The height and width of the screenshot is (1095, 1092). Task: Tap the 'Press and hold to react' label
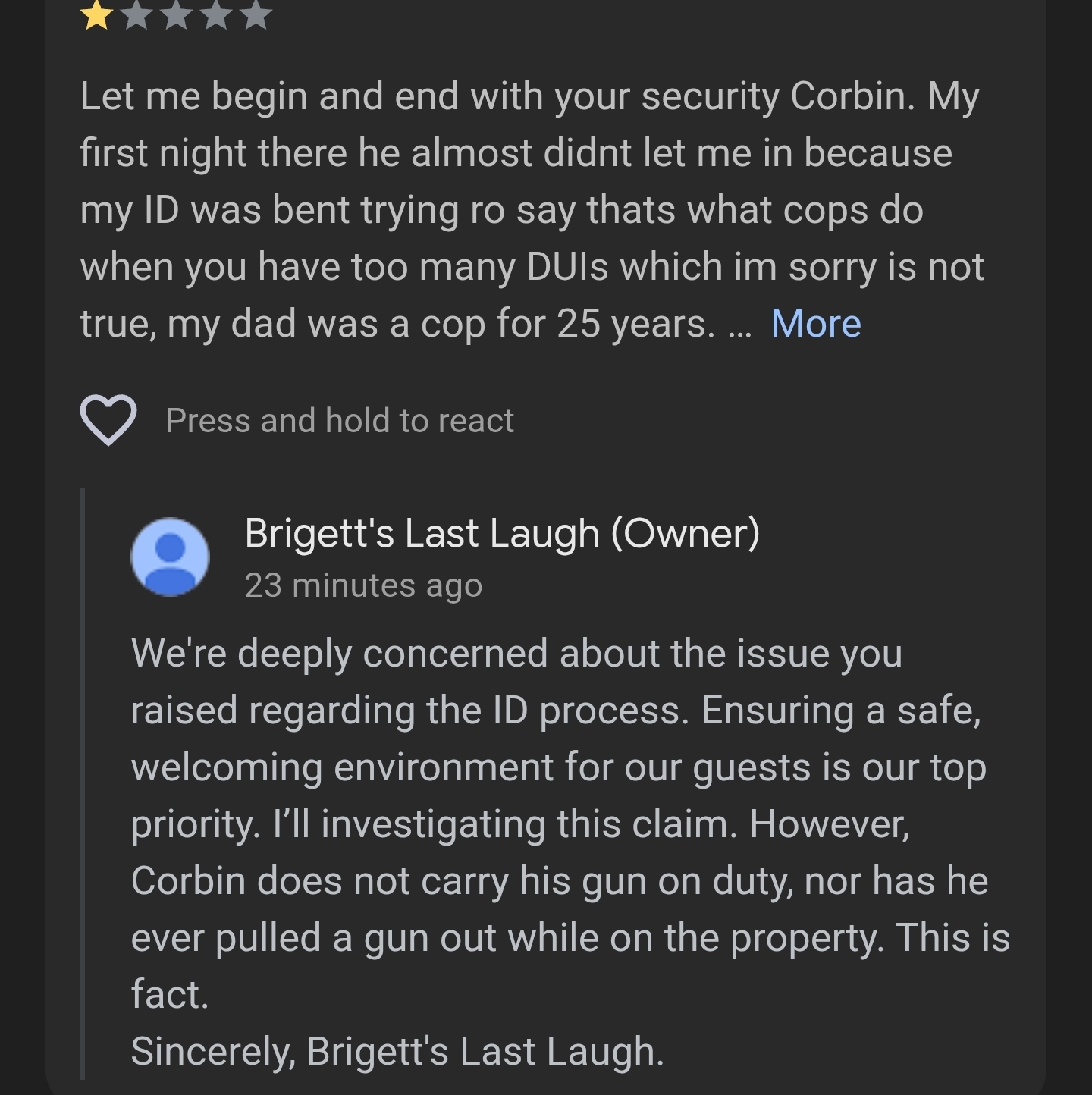(340, 421)
